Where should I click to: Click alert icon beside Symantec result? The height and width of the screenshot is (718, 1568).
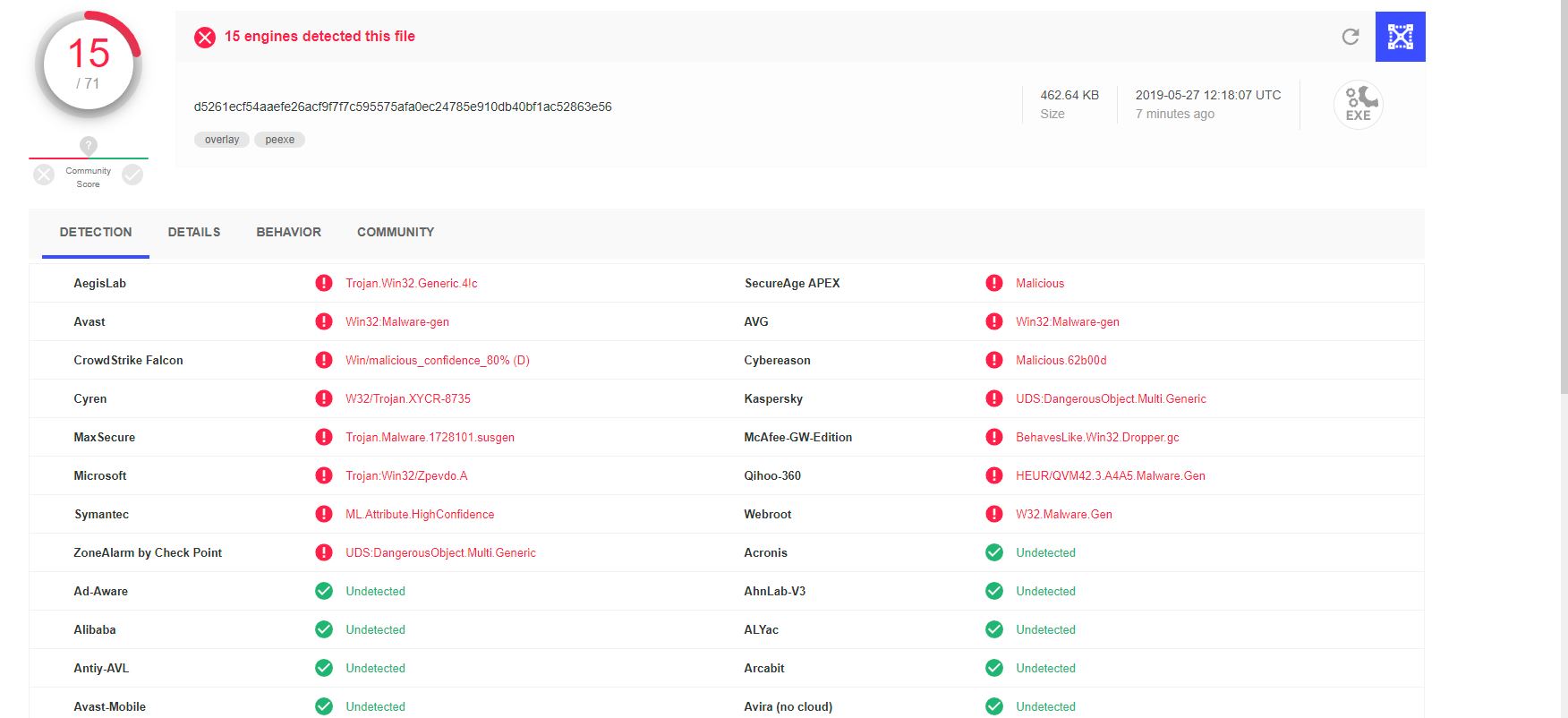324,514
